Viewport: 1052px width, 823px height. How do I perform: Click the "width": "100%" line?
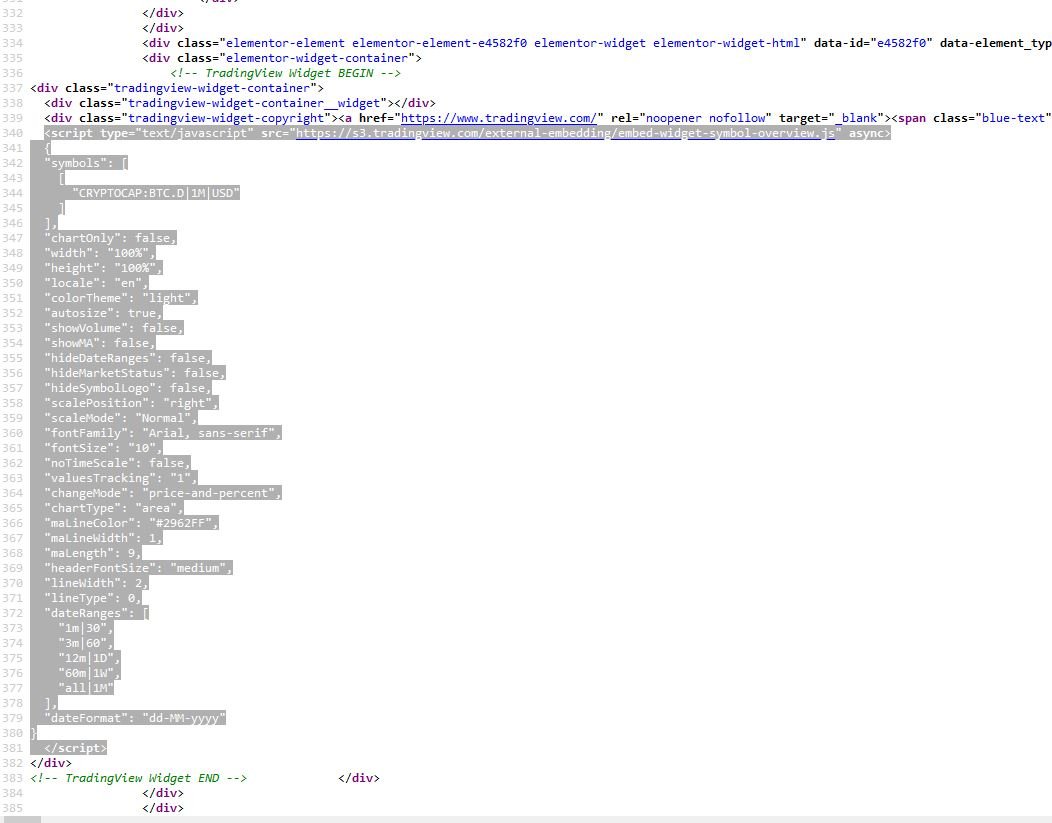coord(99,253)
